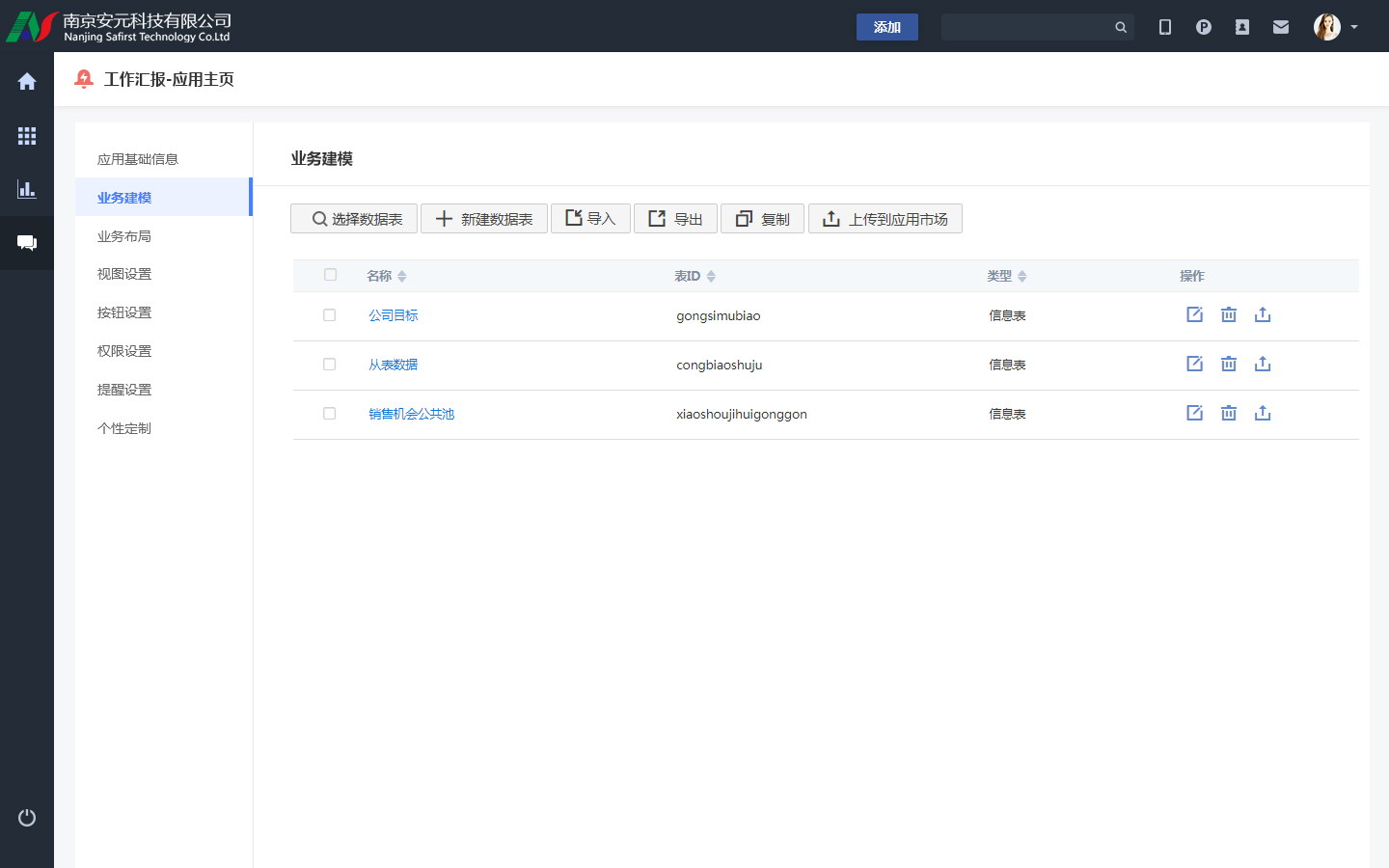Upload the 销售机会公共池 table
1389x868 pixels.
1263,413
